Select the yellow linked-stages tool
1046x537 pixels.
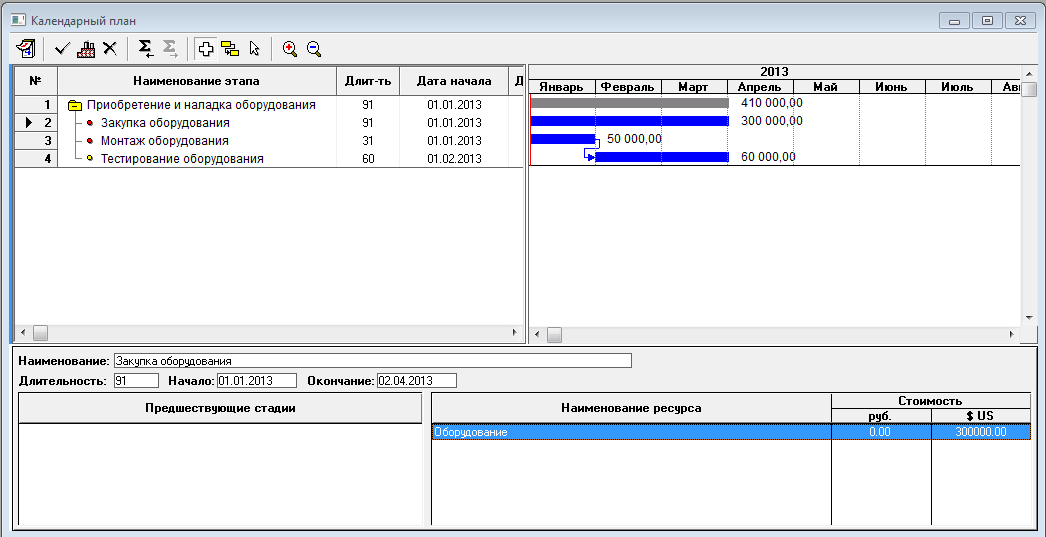coord(230,49)
